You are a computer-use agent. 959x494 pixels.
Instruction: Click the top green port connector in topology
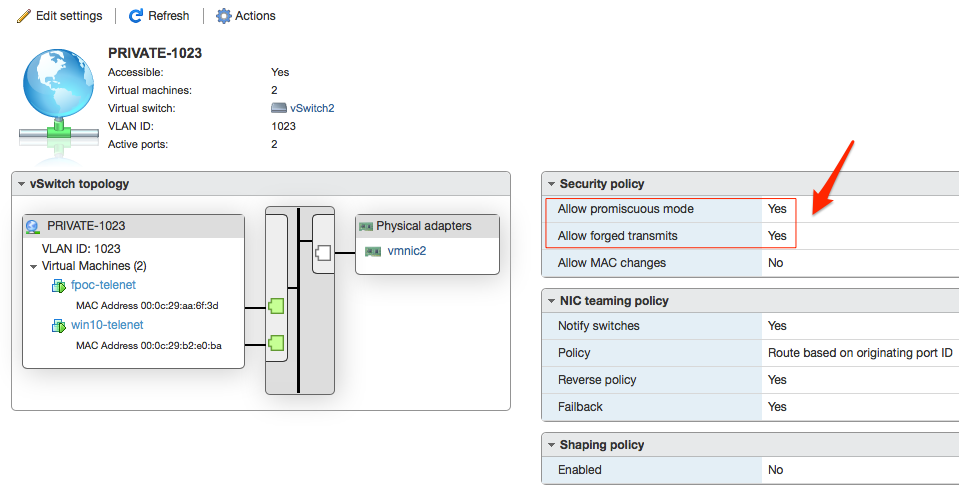click(x=277, y=305)
